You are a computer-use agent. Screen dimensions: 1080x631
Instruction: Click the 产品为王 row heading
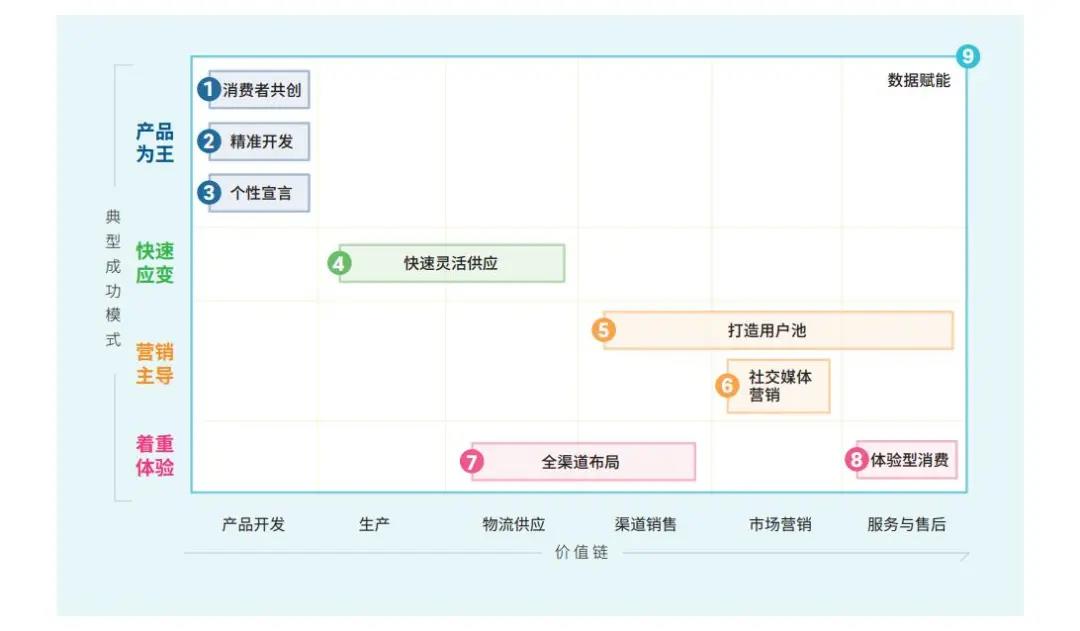pos(155,143)
